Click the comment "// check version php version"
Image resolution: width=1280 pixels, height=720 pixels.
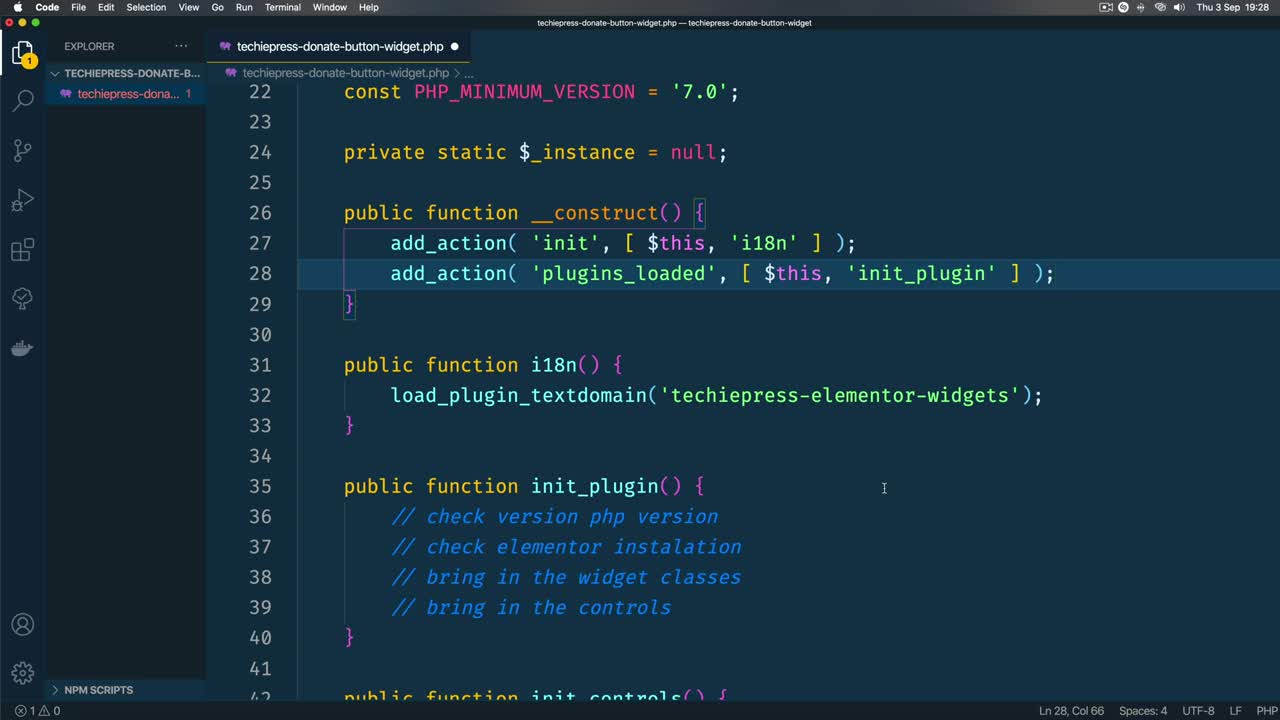pos(555,517)
